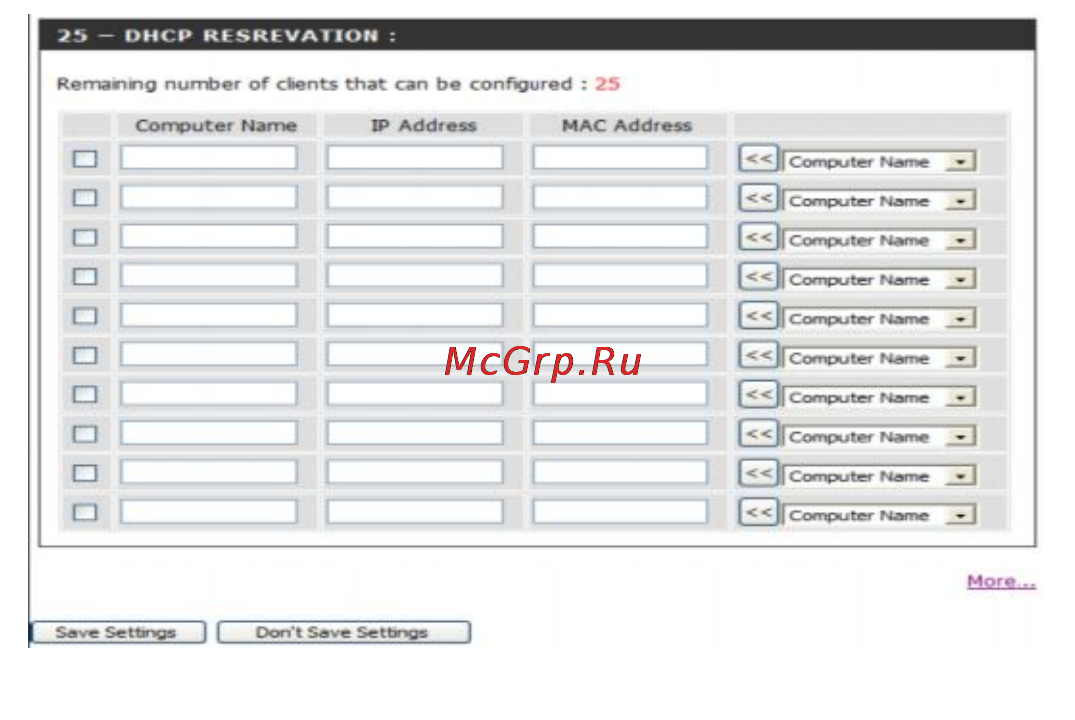The height and width of the screenshot is (720, 1075).
Task: Click the << copy button in row four
Action: pyautogui.click(x=759, y=276)
